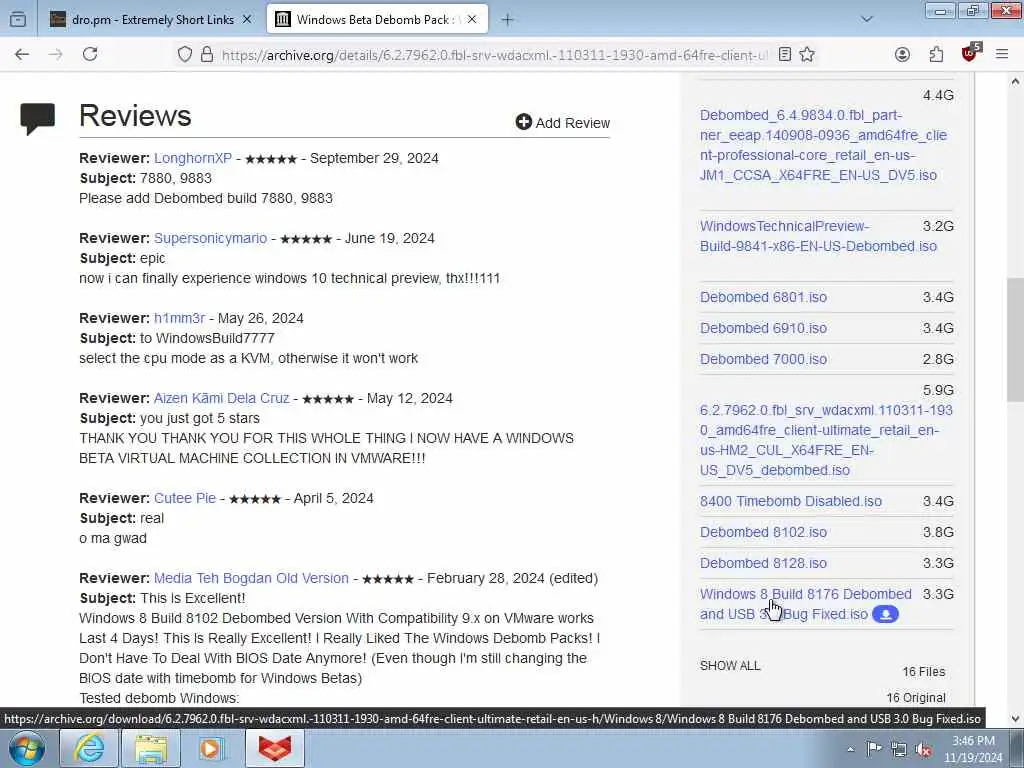Image resolution: width=1024 pixels, height=768 pixels.
Task: Open network tray icon
Action: point(899,749)
